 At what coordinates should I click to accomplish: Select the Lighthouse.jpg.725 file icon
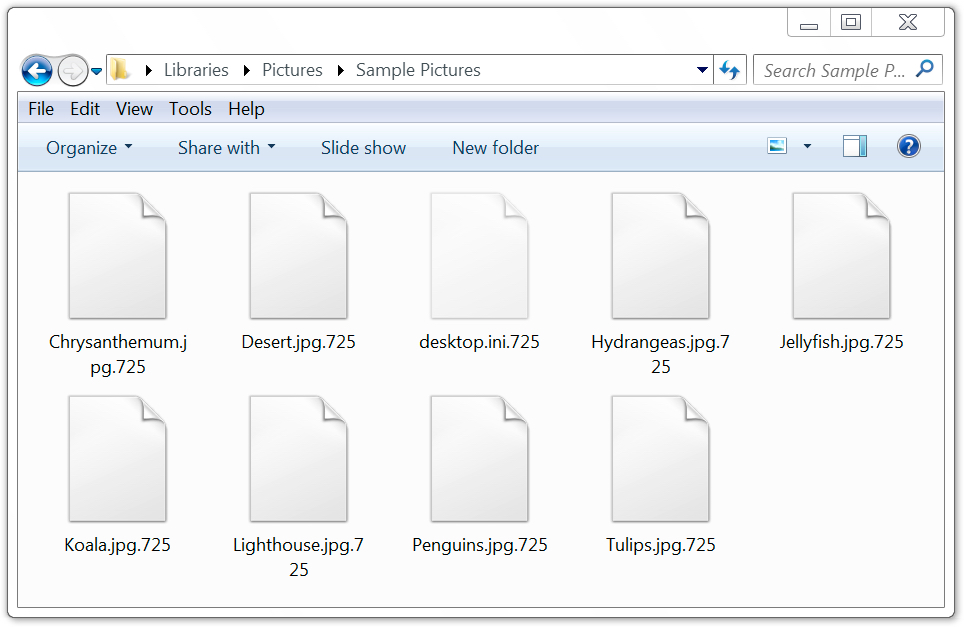298,459
